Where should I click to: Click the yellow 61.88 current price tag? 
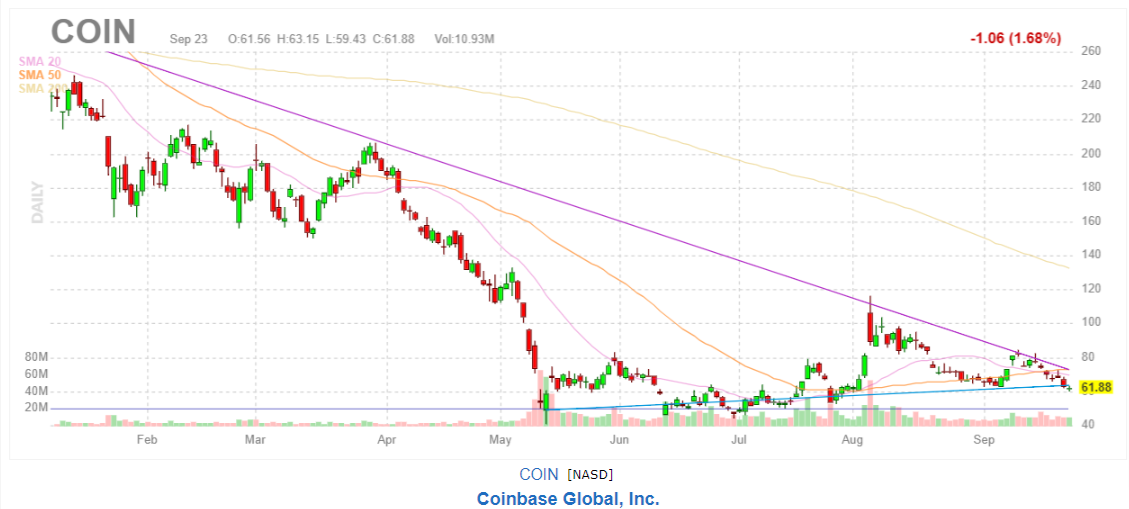[1096, 387]
